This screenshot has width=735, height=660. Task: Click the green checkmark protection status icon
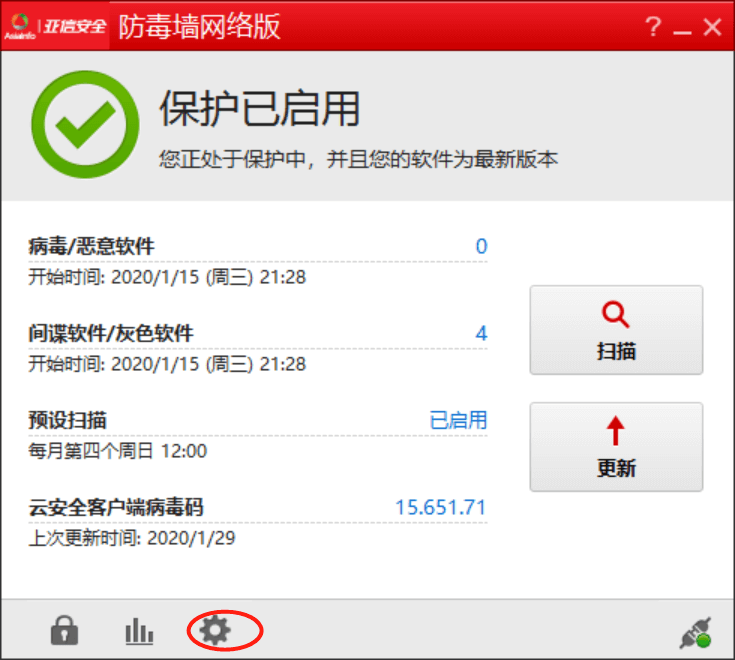point(85,124)
